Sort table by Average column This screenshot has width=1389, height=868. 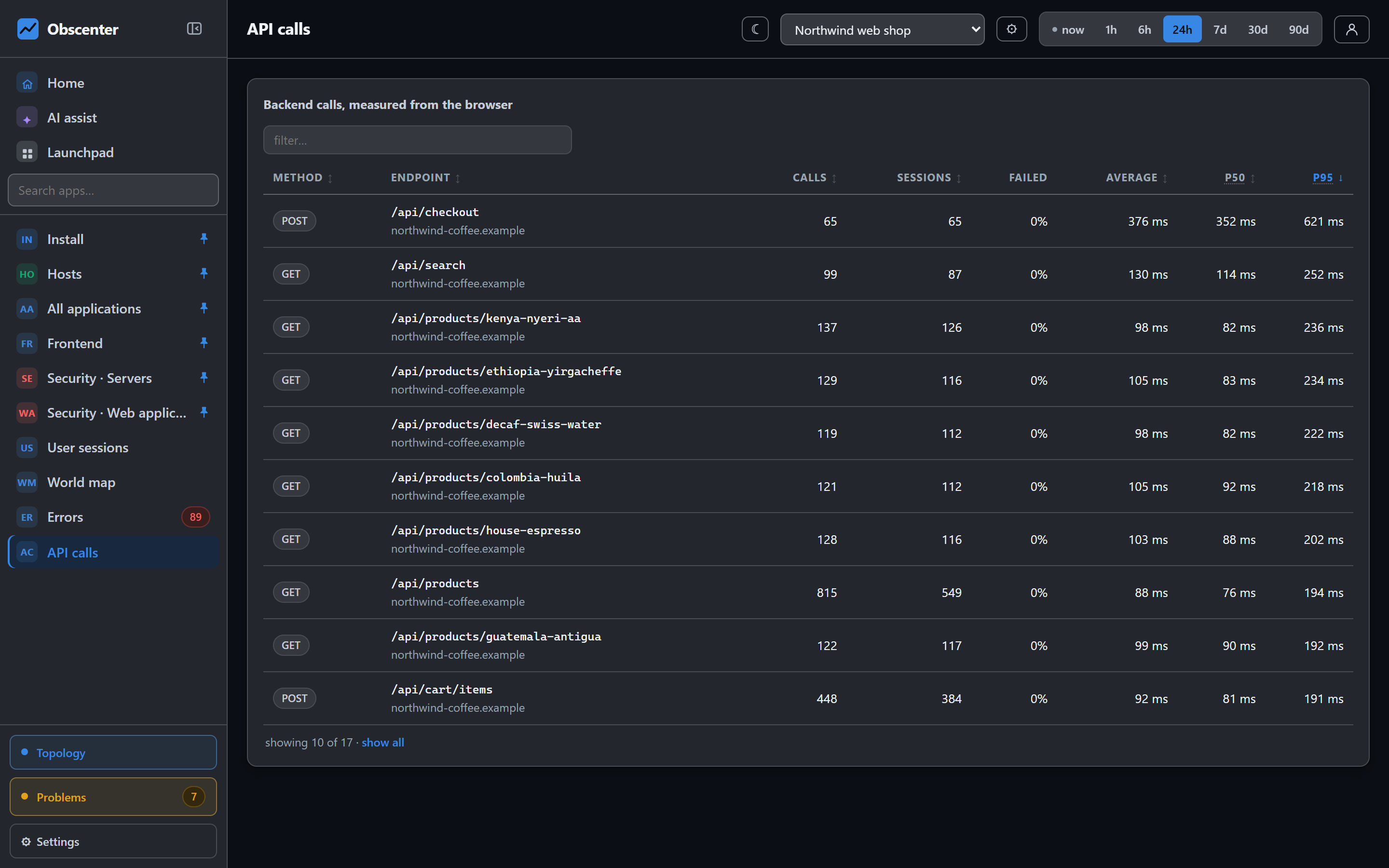1136,178
